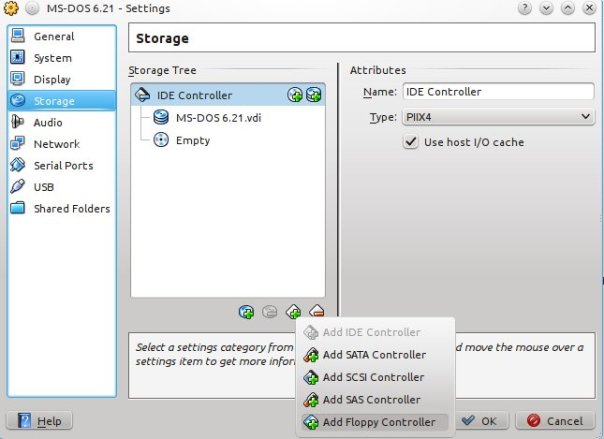
Task: Click the Shared Folders folder icon
Action: [17, 208]
